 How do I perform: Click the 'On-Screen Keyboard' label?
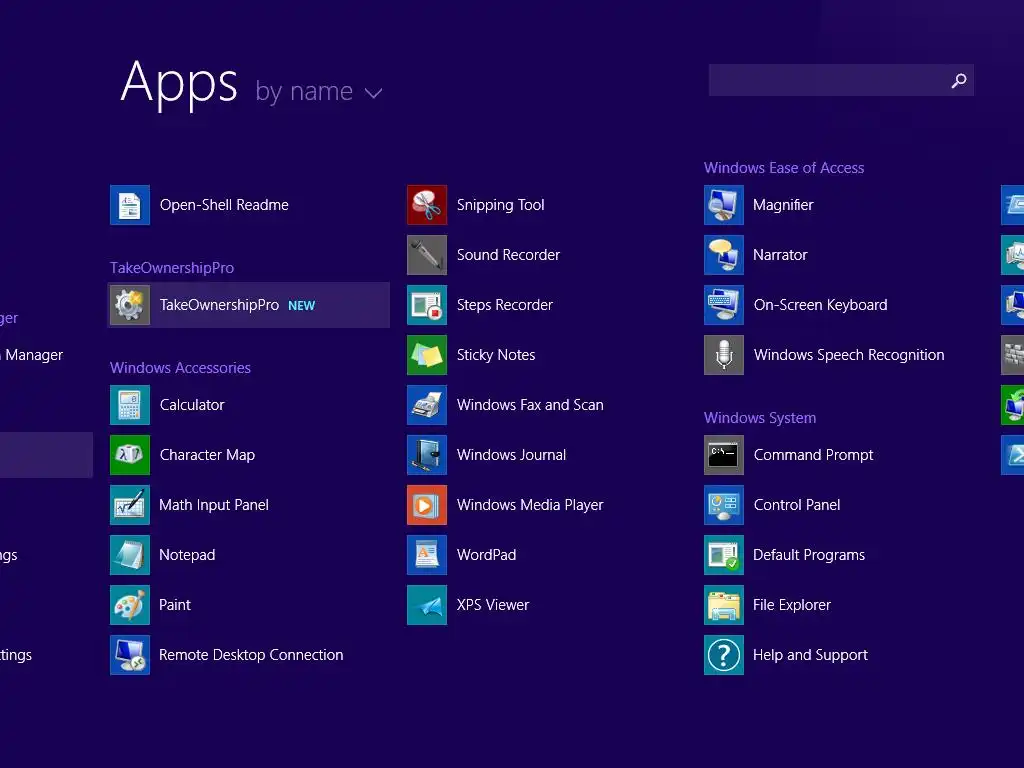point(820,305)
